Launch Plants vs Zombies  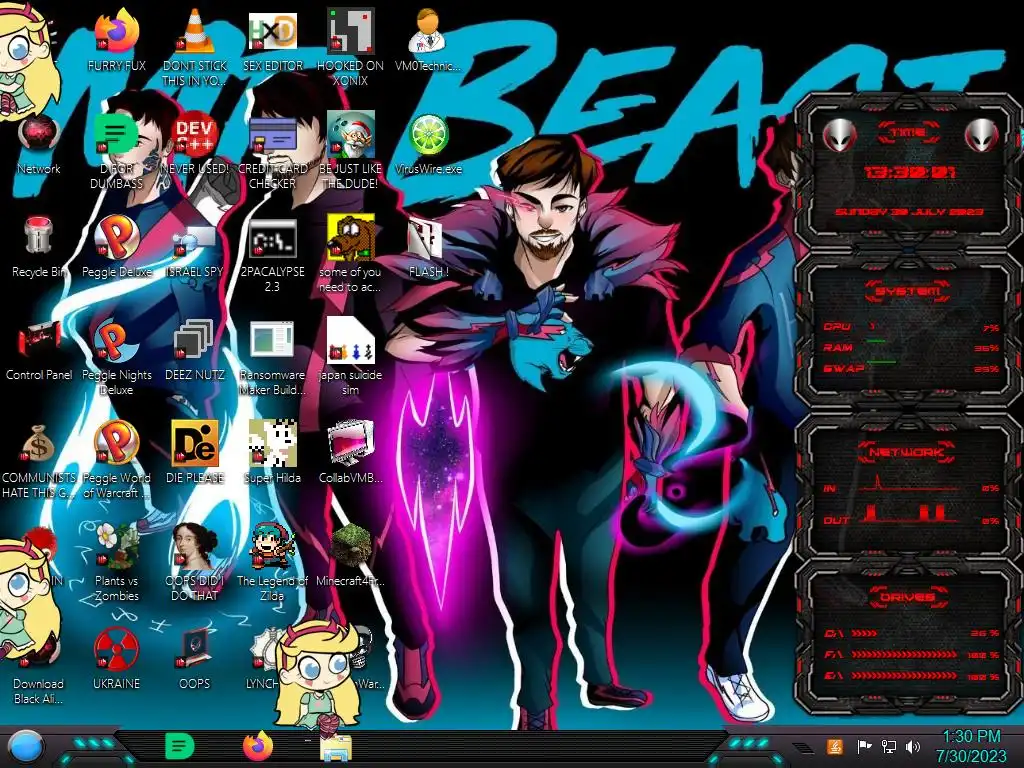pyautogui.click(x=117, y=546)
